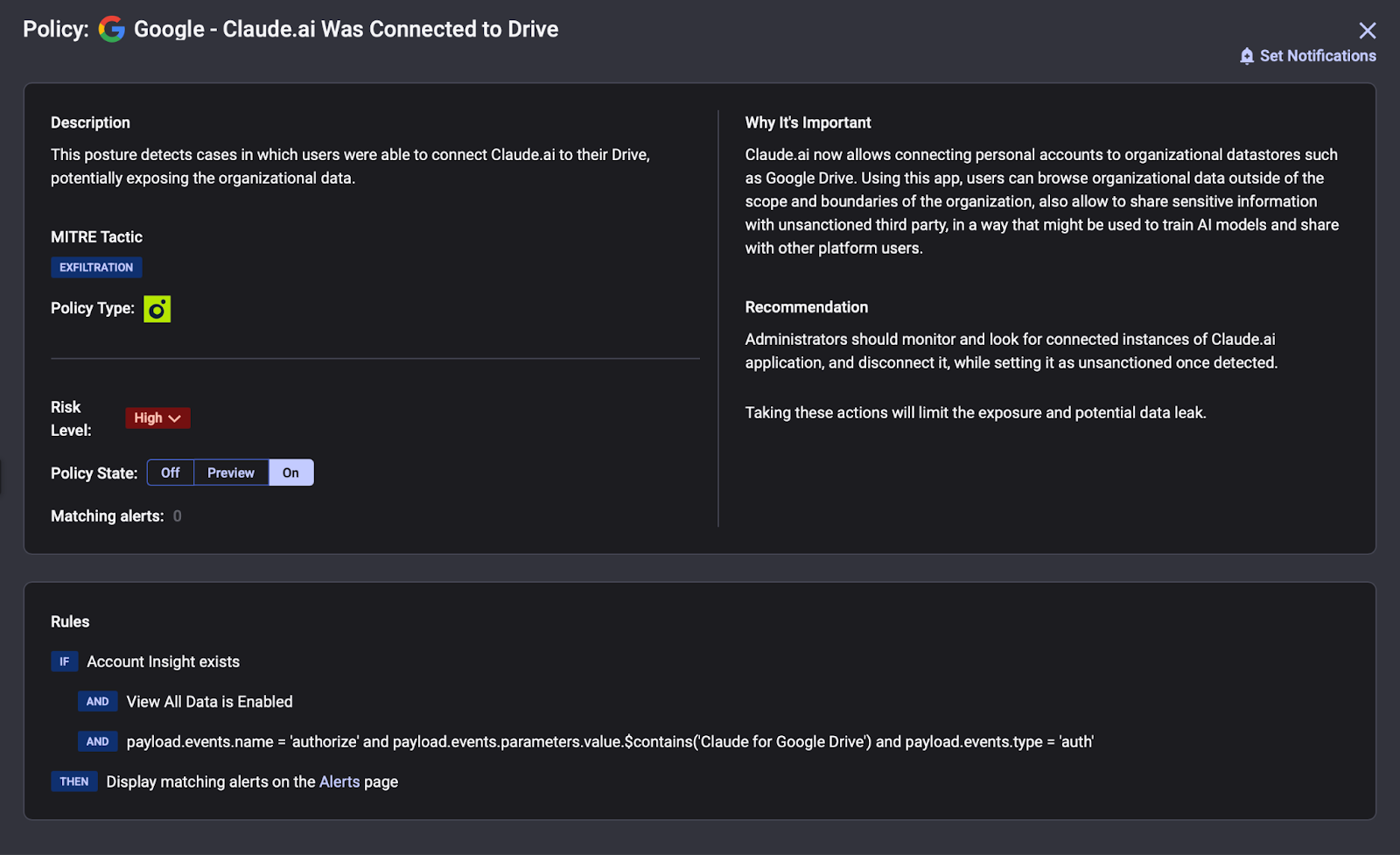Click the Account Insight exists condition
The image size is (1400, 855).
click(x=163, y=662)
